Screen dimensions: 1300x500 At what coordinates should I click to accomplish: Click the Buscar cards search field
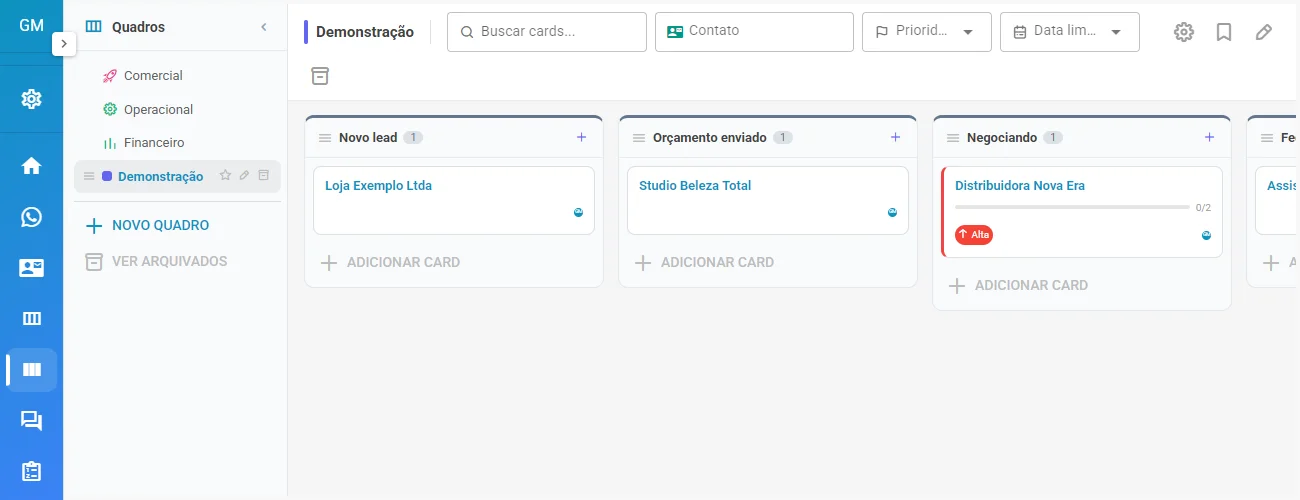click(x=547, y=31)
